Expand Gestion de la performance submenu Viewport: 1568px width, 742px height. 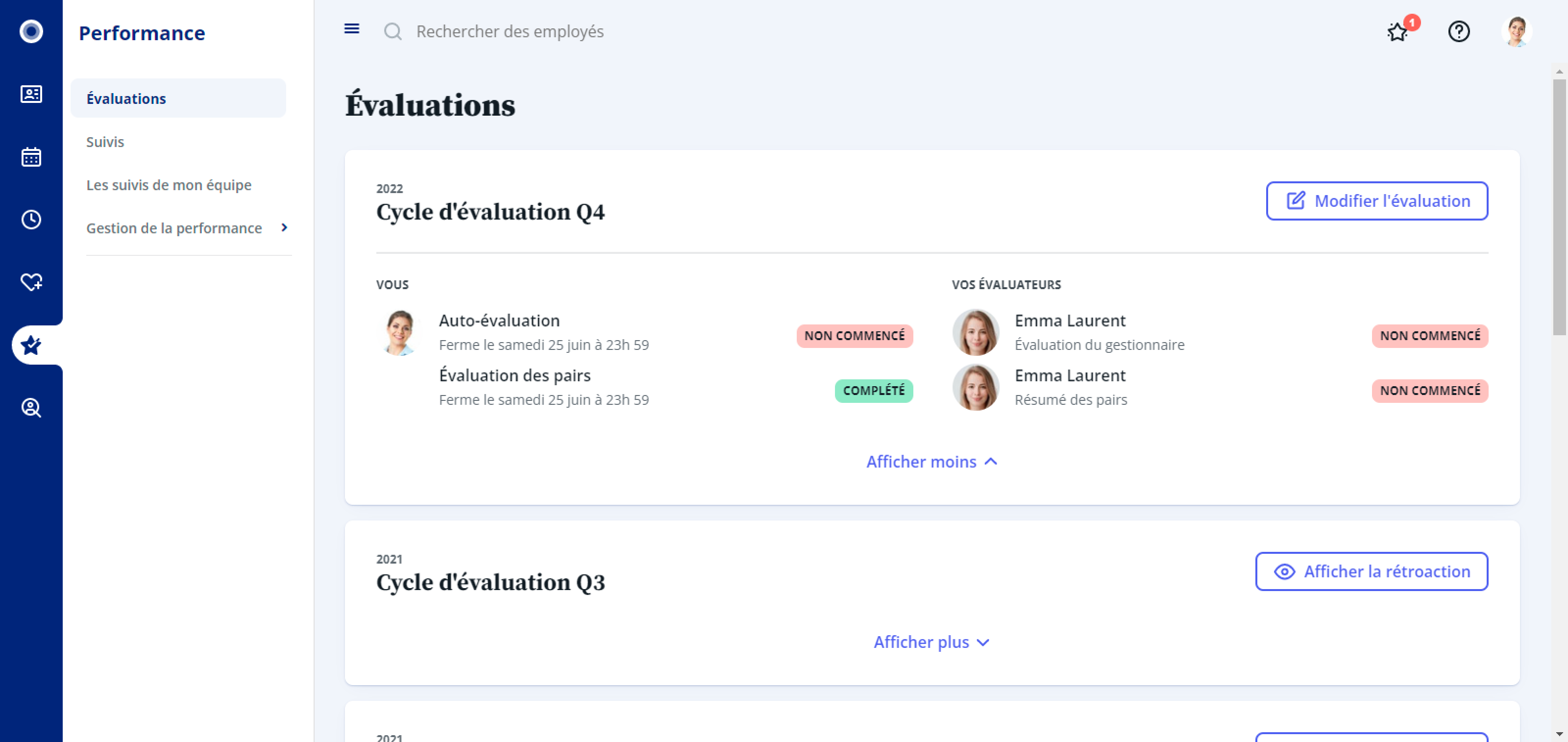click(x=188, y=228)
